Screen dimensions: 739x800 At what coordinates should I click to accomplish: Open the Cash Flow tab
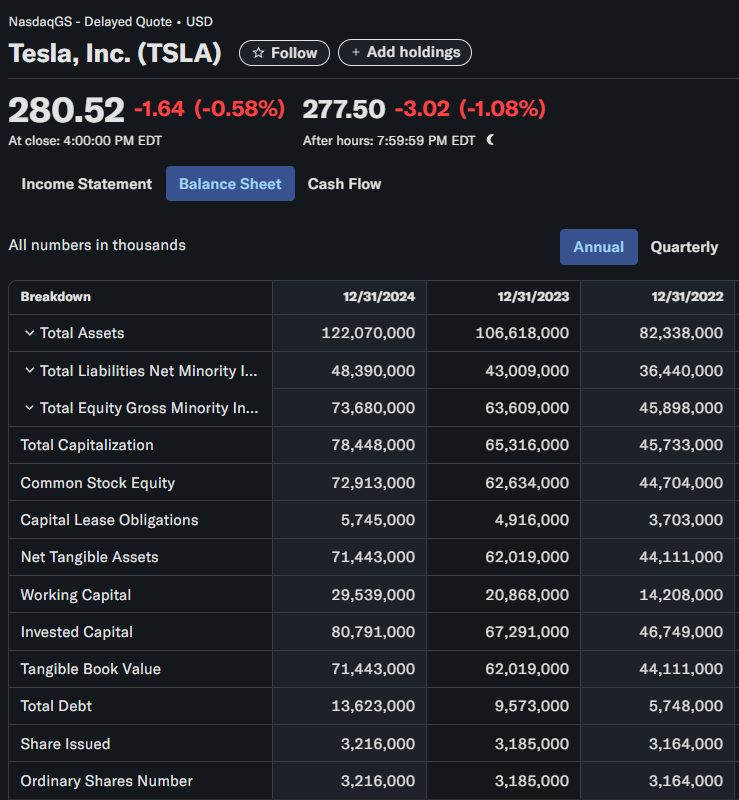click(344, 184)
